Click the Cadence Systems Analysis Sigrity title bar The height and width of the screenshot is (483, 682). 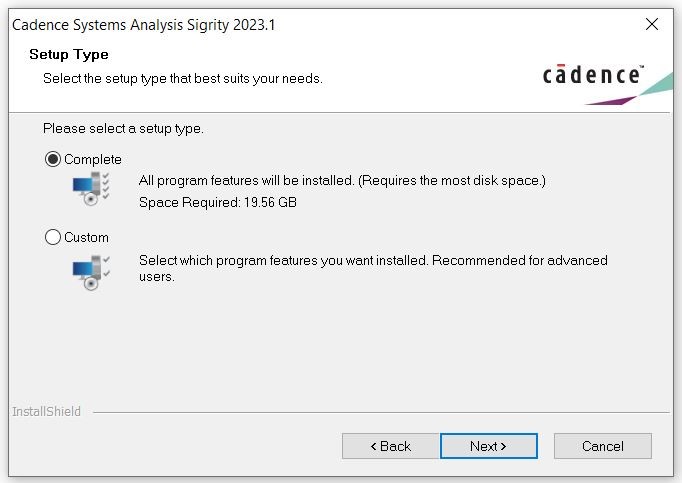click(144, 25)
